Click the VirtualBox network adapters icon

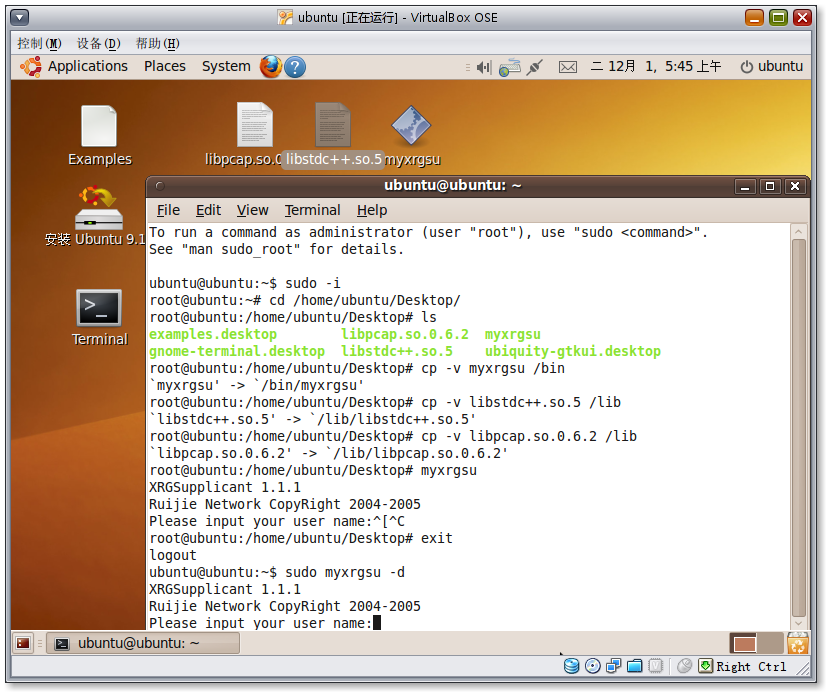click(x=614, y=666)
